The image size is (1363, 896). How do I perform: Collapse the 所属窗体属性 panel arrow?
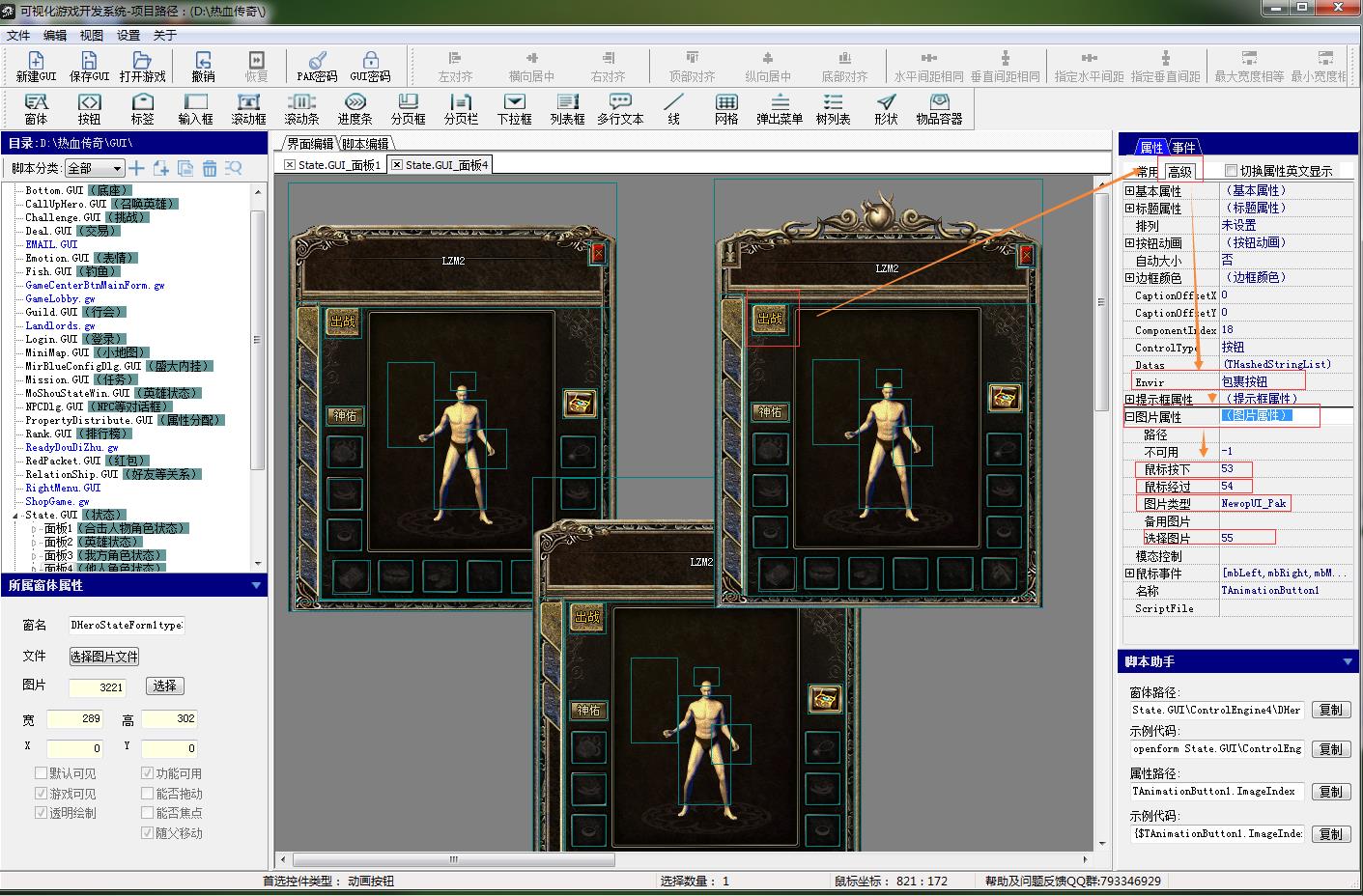click(256, 585)
